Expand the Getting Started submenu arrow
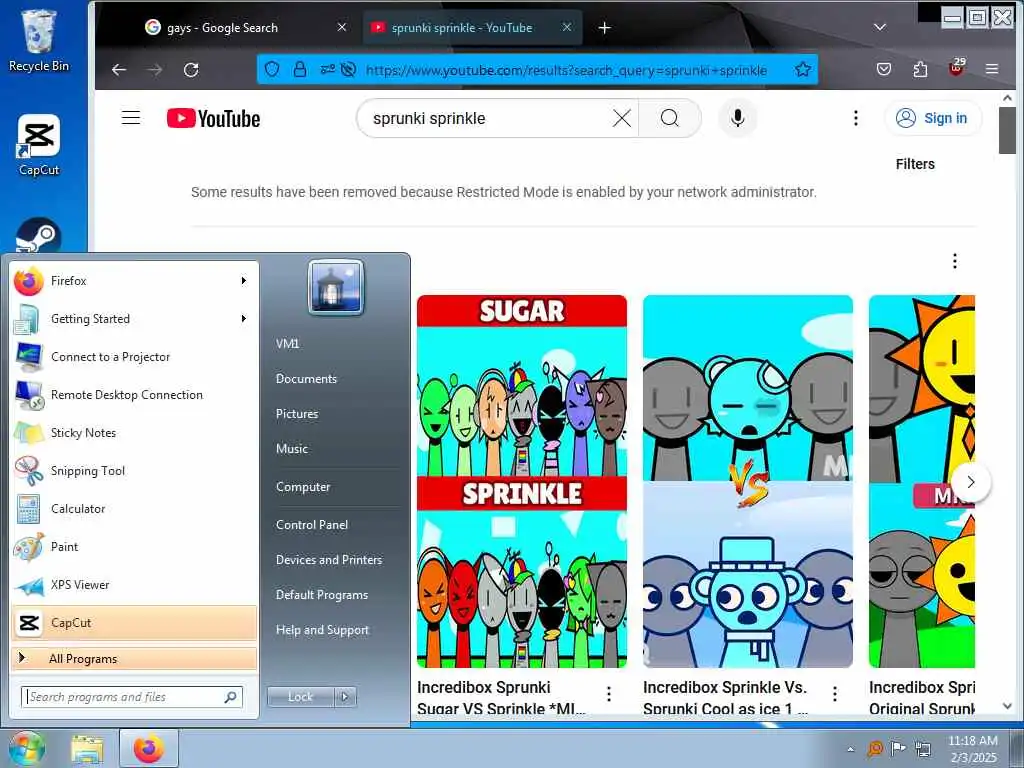The height and width of the screenshot is (768, 1024). pos(244,319)
